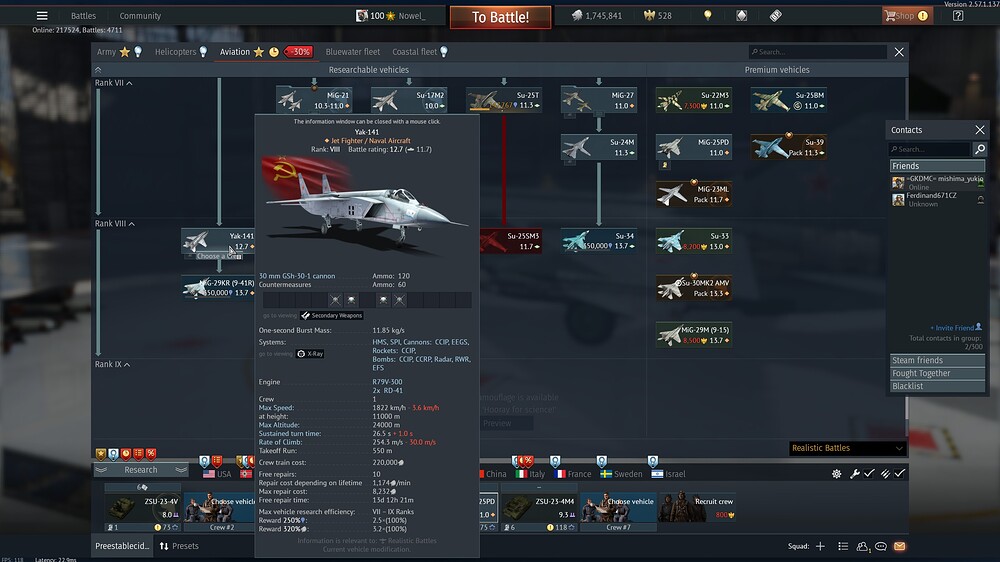1000x562 pixels.
Task: Collapse the Rank IX section
Action: [x=112, y=364]
